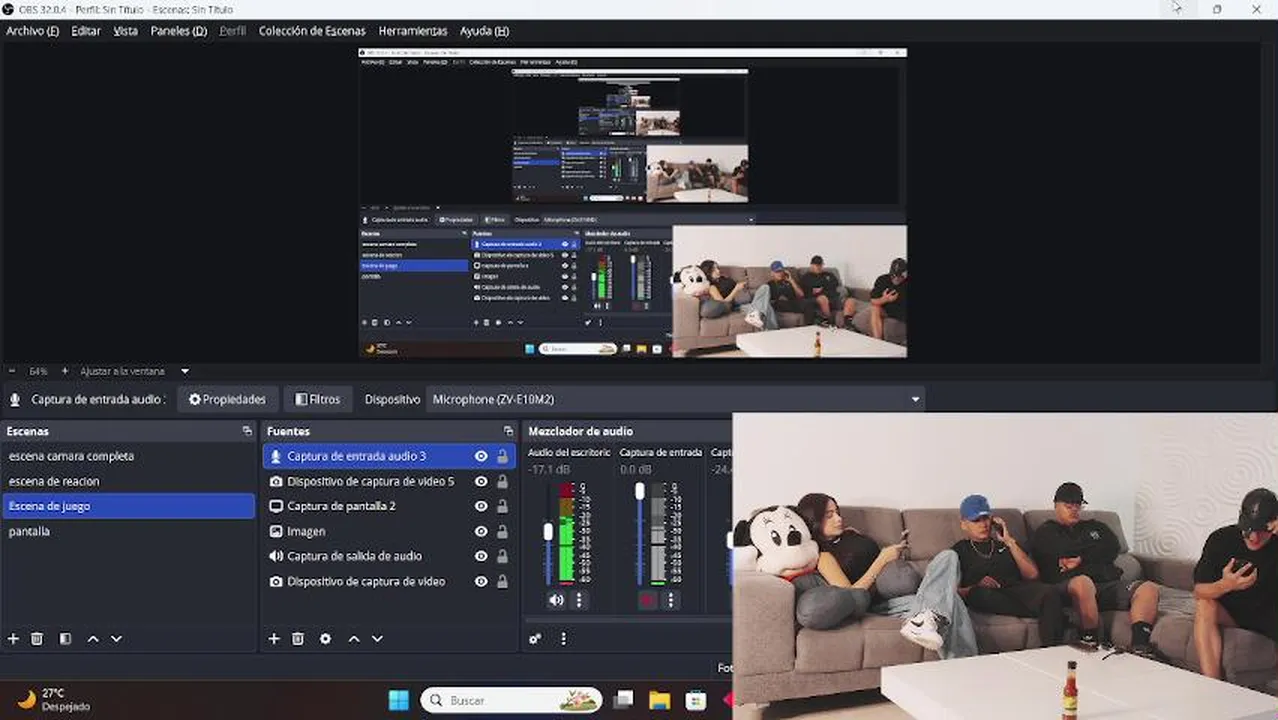The image size is (1278, 720).
Task: Select scene 'escena camara completa'
Action: [129, 456]
